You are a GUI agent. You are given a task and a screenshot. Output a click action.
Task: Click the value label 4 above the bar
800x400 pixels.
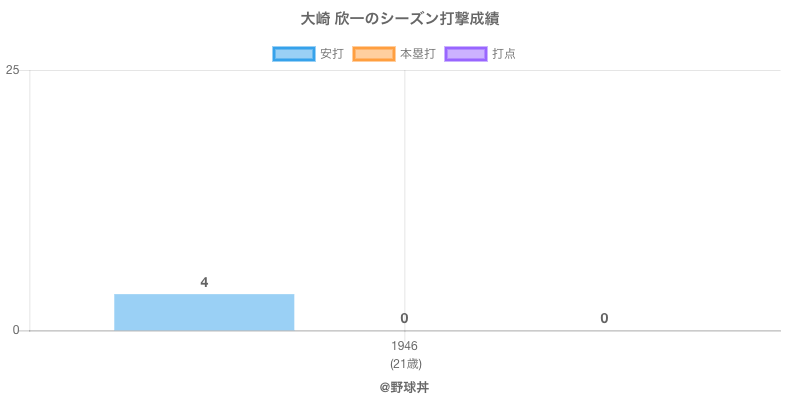coord(204,282)
